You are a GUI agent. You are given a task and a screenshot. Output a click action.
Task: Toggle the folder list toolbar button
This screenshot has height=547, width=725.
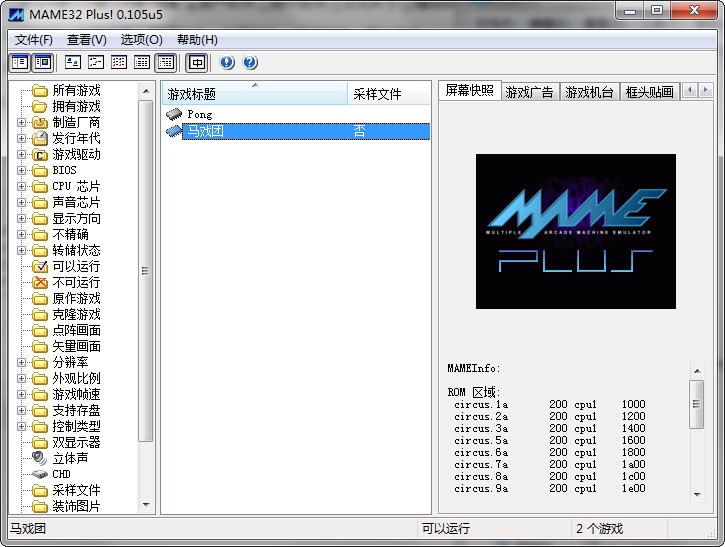[x=20, y=62]
